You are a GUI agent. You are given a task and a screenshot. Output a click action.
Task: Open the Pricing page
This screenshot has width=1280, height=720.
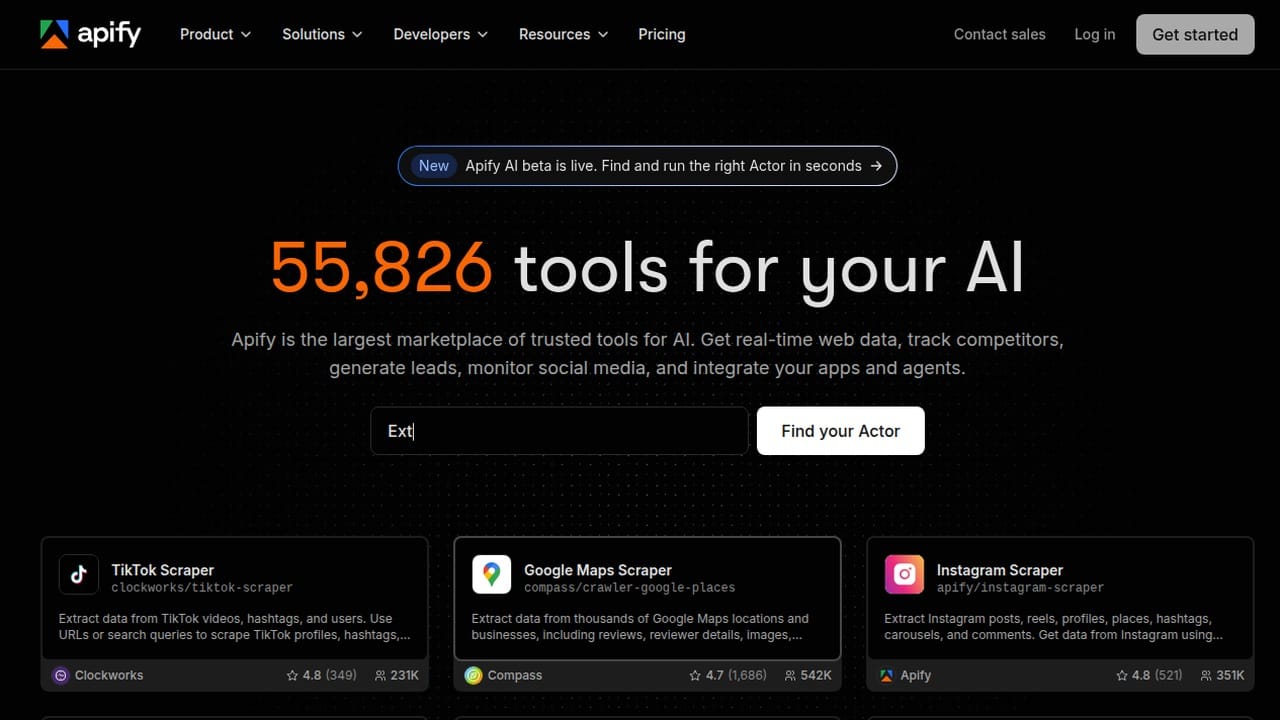[x=662, y=34]
